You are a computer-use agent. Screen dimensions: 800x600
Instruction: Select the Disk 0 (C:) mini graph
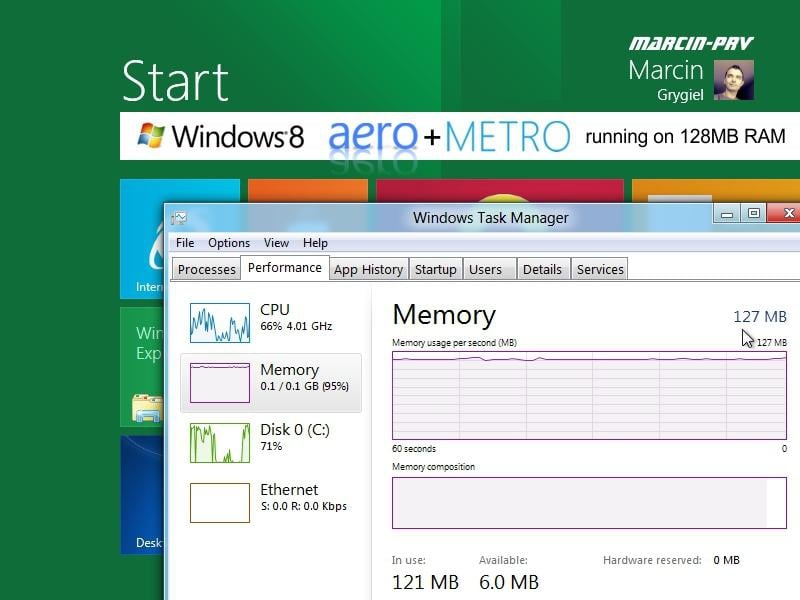(x=220, y=443)
